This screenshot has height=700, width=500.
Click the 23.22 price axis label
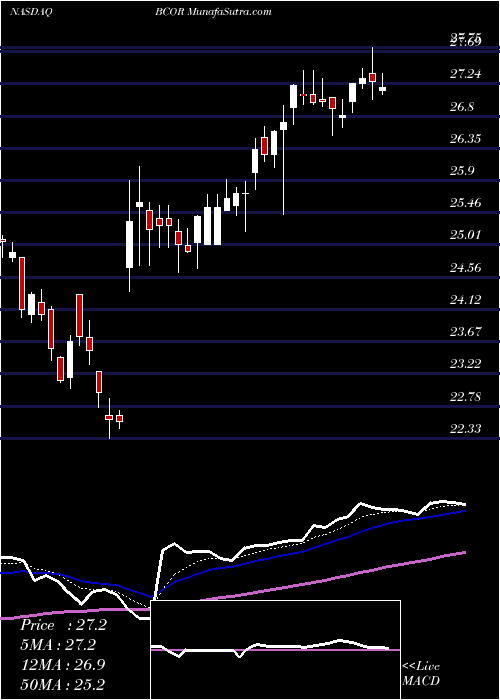[465, 364]
